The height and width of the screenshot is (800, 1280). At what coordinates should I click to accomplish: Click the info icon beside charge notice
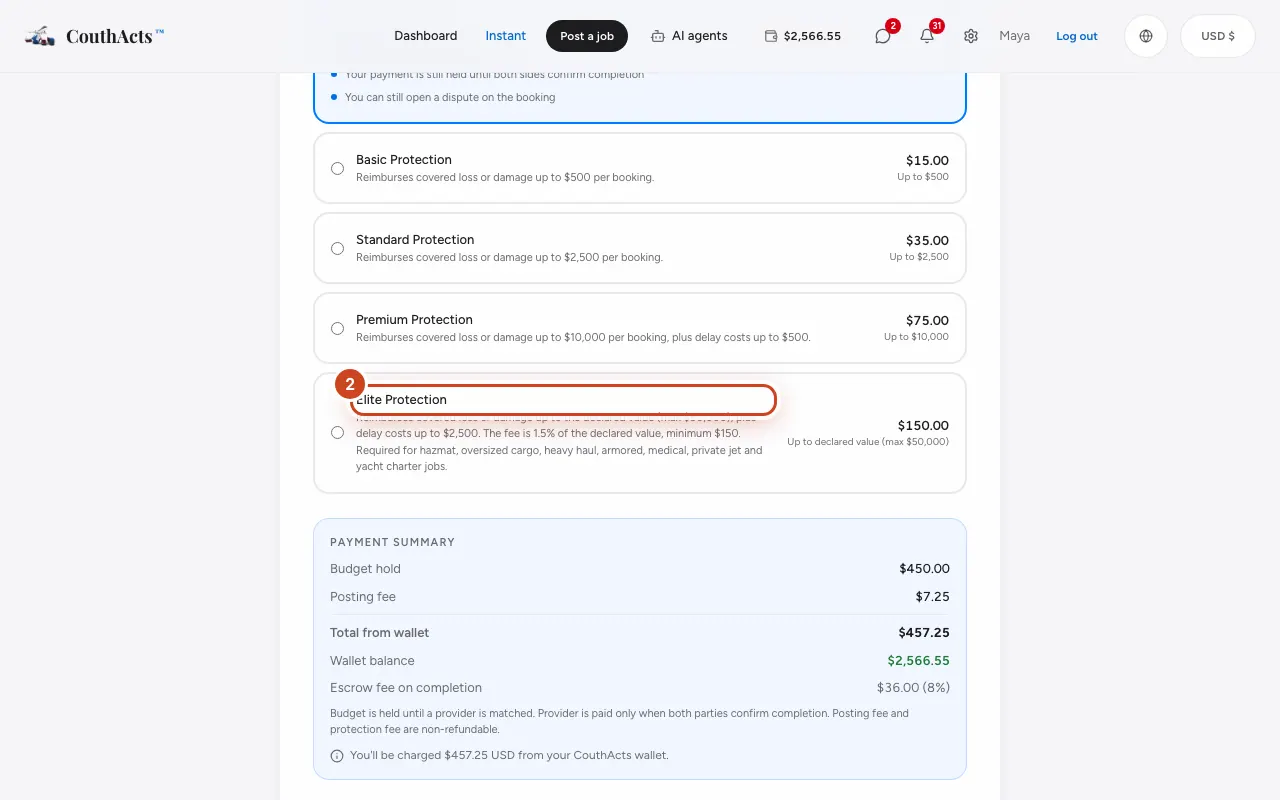tap(337, 755)
